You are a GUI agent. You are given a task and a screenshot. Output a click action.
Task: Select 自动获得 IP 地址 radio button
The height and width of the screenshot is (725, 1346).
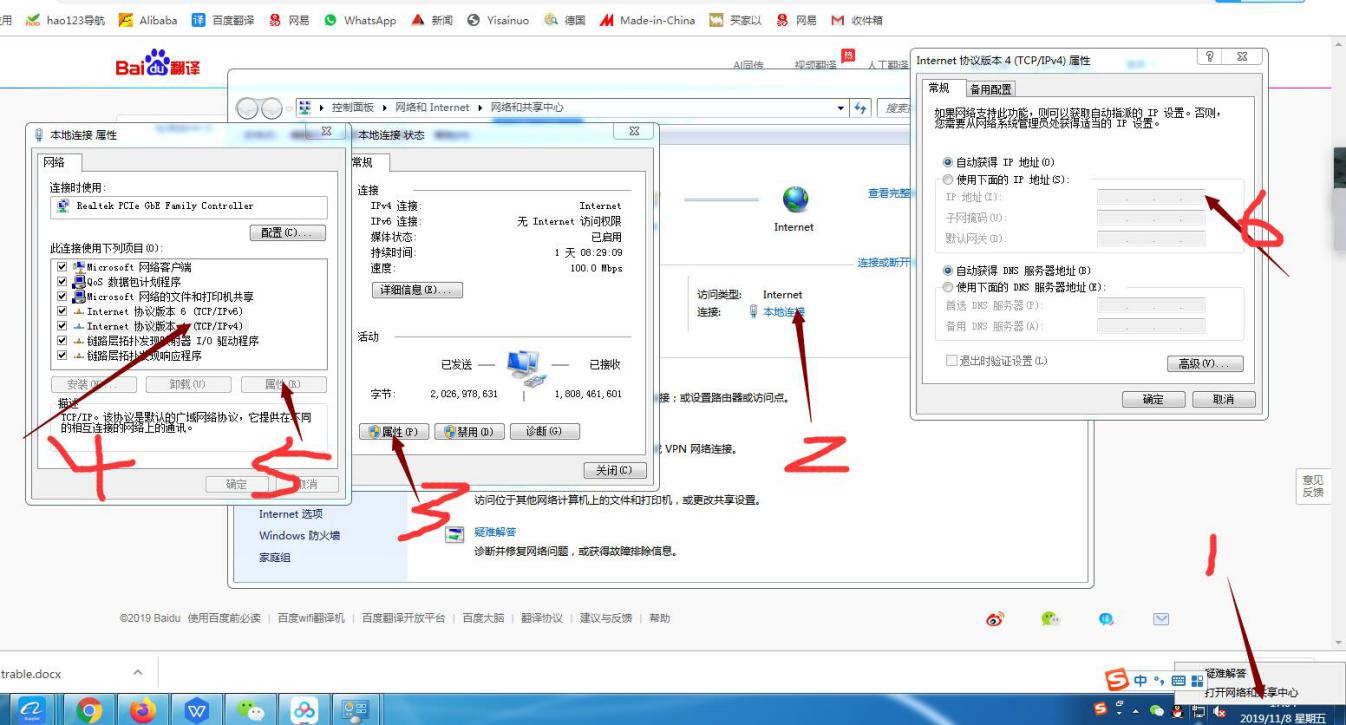(948, 162)
